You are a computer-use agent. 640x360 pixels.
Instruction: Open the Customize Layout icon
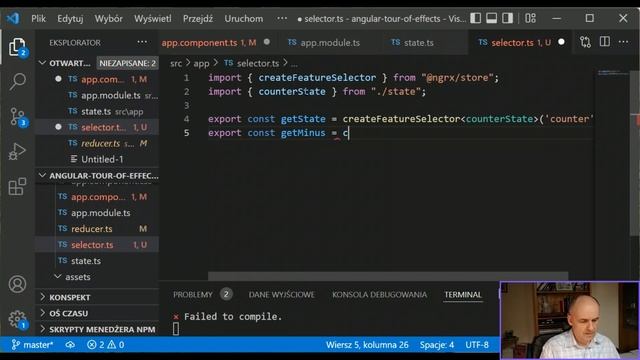tap(530, 18)
